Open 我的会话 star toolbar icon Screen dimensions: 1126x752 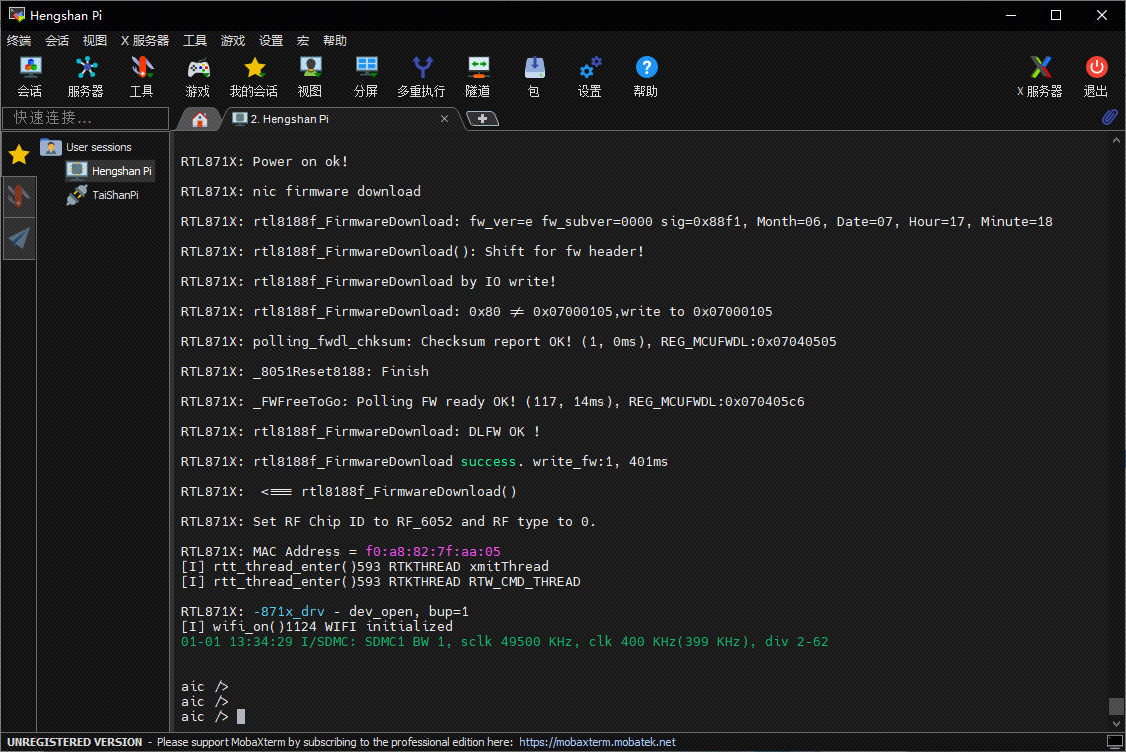(254, 76)
